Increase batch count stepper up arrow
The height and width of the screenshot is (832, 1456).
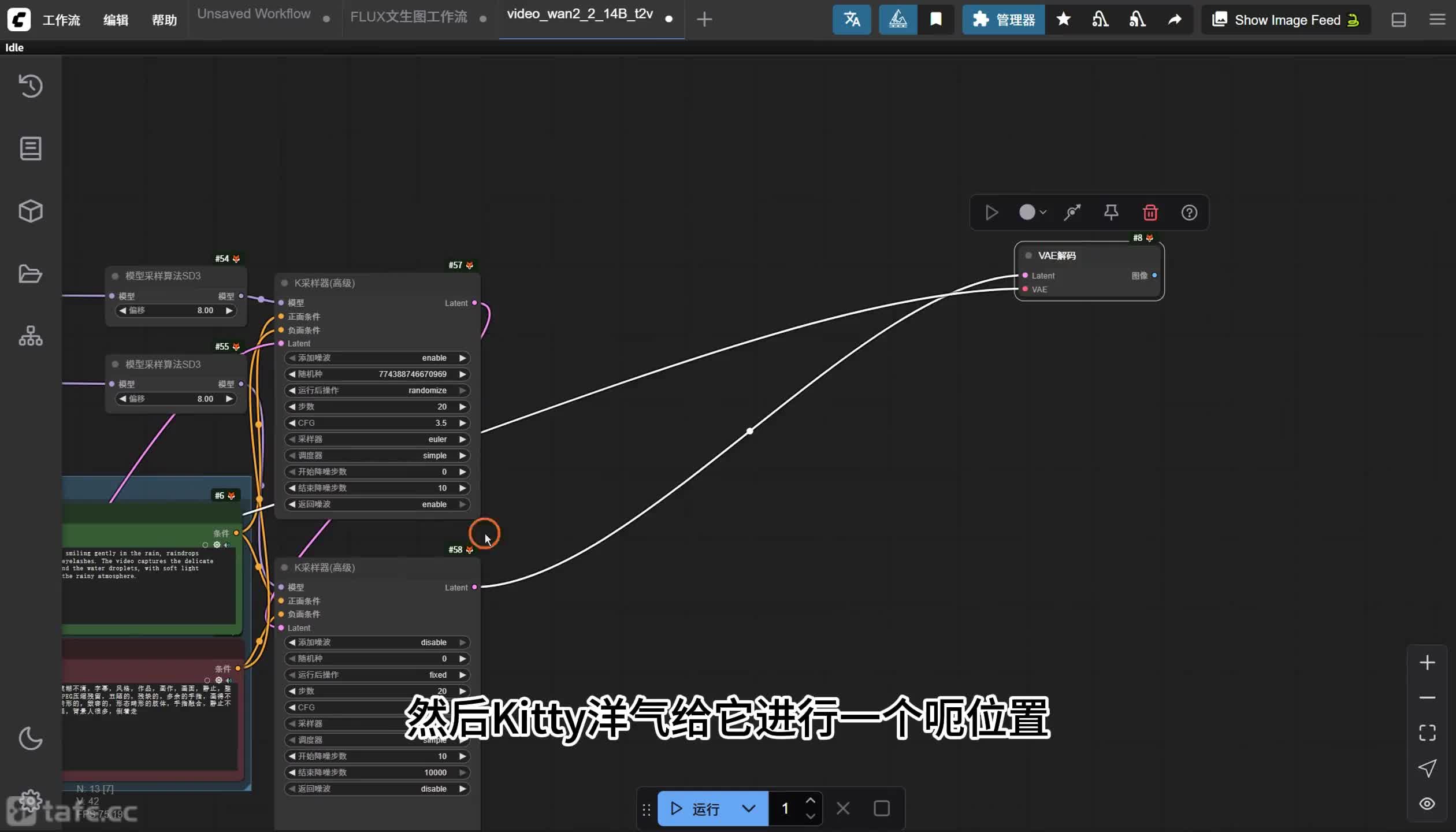[x=810, y=801]
